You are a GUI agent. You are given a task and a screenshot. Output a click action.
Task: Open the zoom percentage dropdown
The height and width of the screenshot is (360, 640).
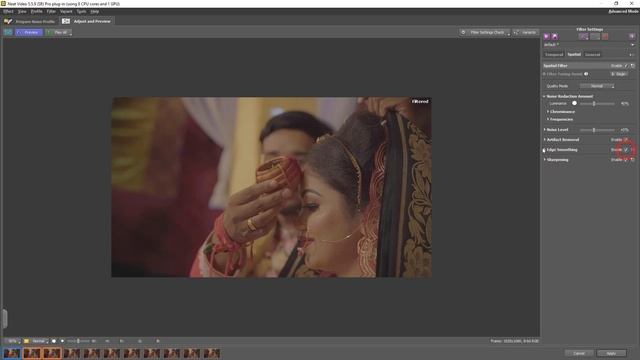tap(13, 341)
